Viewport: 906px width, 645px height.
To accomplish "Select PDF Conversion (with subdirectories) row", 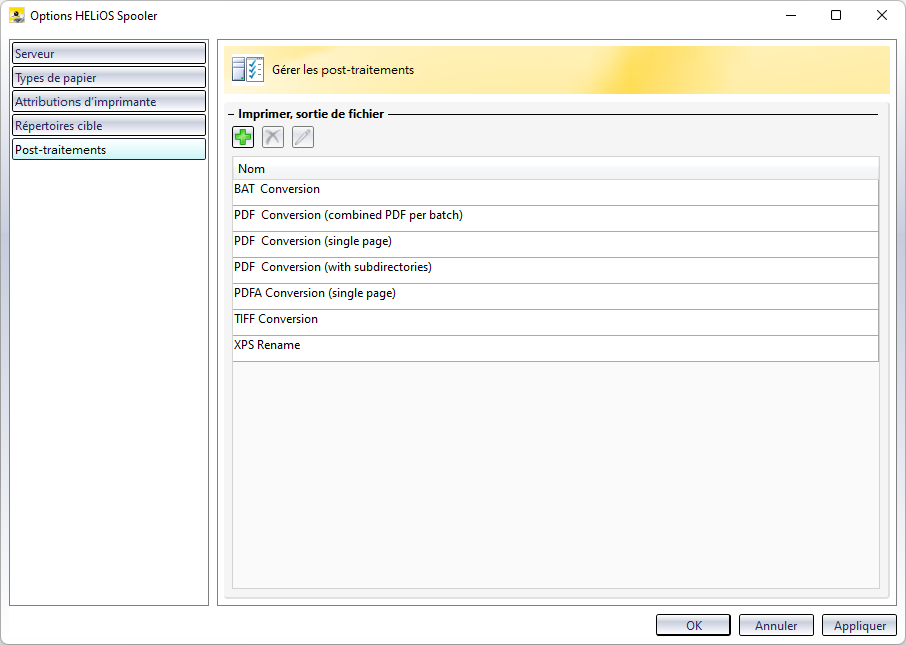I will (555, 270).
